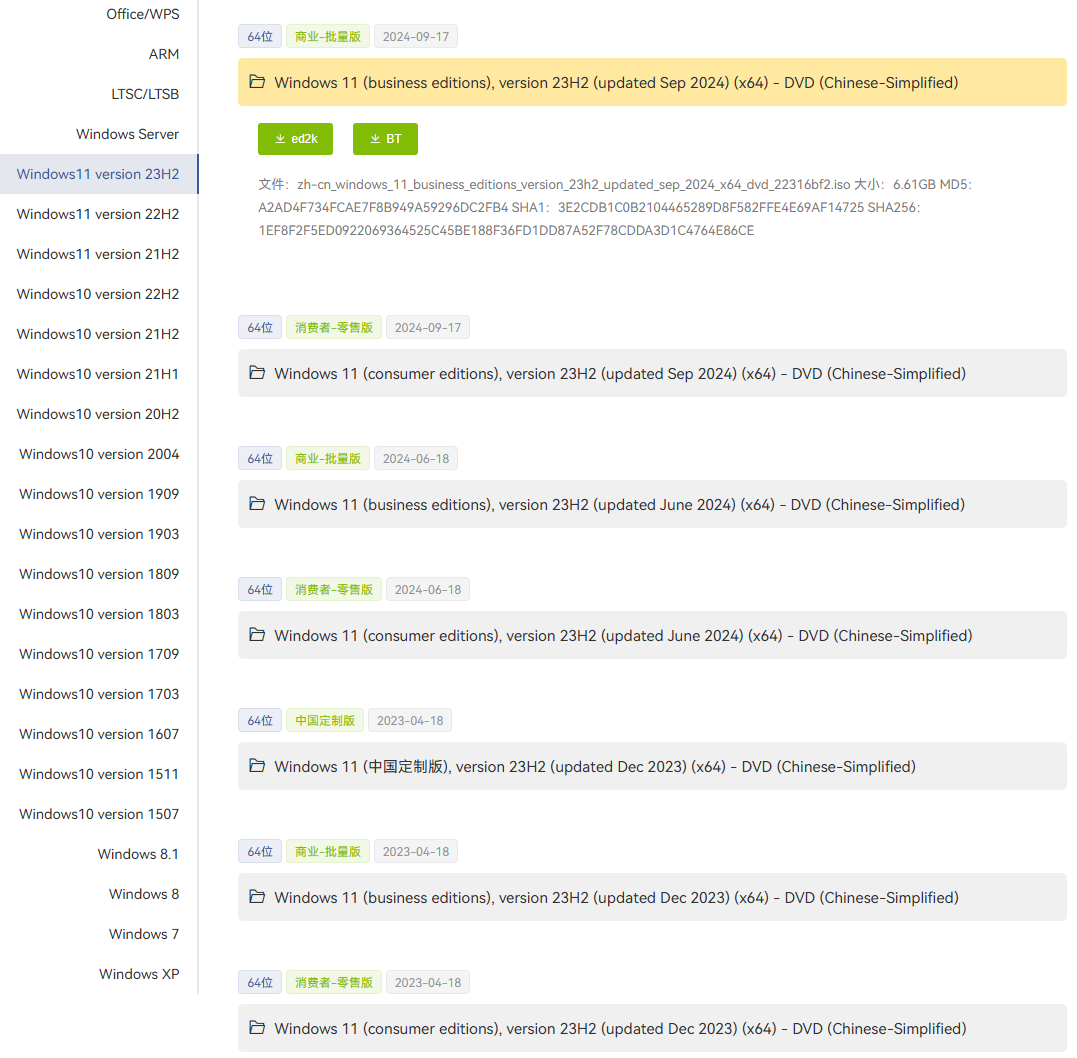
Task: Click the folder icon of consumer editions Sep 2024
Action: click(257, 373)
